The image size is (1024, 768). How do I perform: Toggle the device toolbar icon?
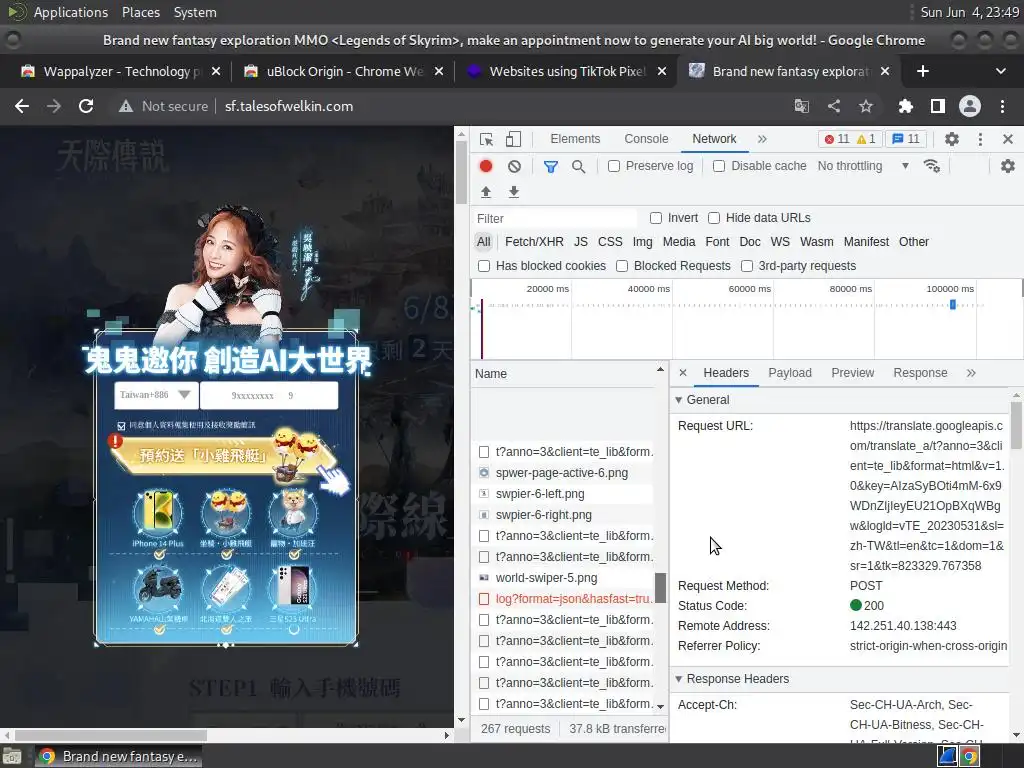coord(513,139)
